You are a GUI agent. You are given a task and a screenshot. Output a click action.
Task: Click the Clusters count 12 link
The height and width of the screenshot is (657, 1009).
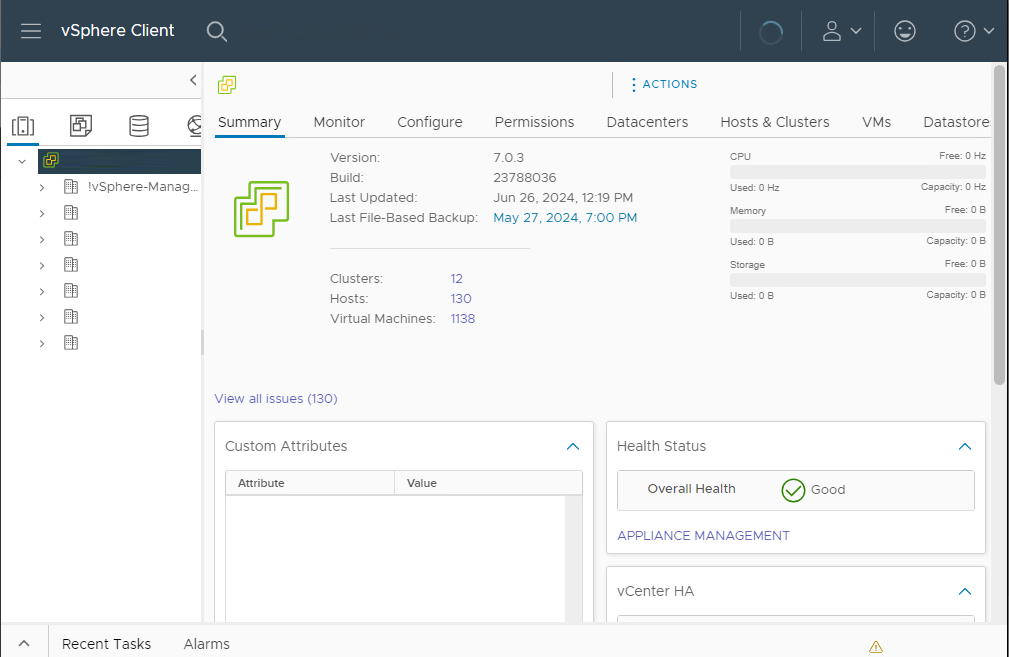pos(456,279)
